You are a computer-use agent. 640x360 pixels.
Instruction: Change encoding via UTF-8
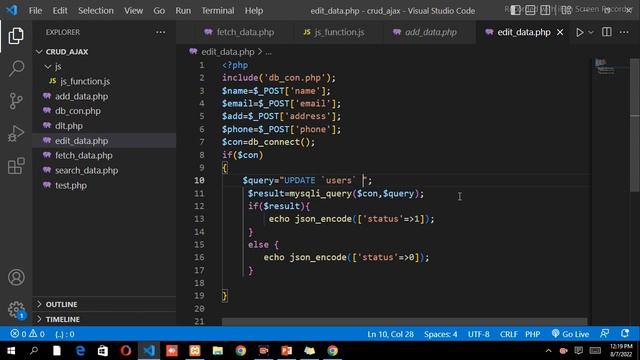478,334
